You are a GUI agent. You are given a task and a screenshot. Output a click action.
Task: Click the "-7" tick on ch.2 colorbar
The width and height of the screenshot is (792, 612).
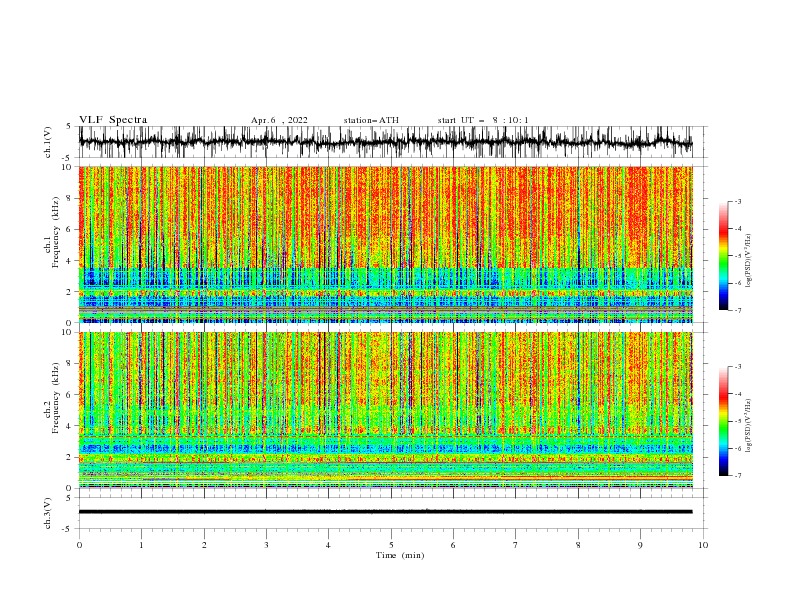pos(737,475)
